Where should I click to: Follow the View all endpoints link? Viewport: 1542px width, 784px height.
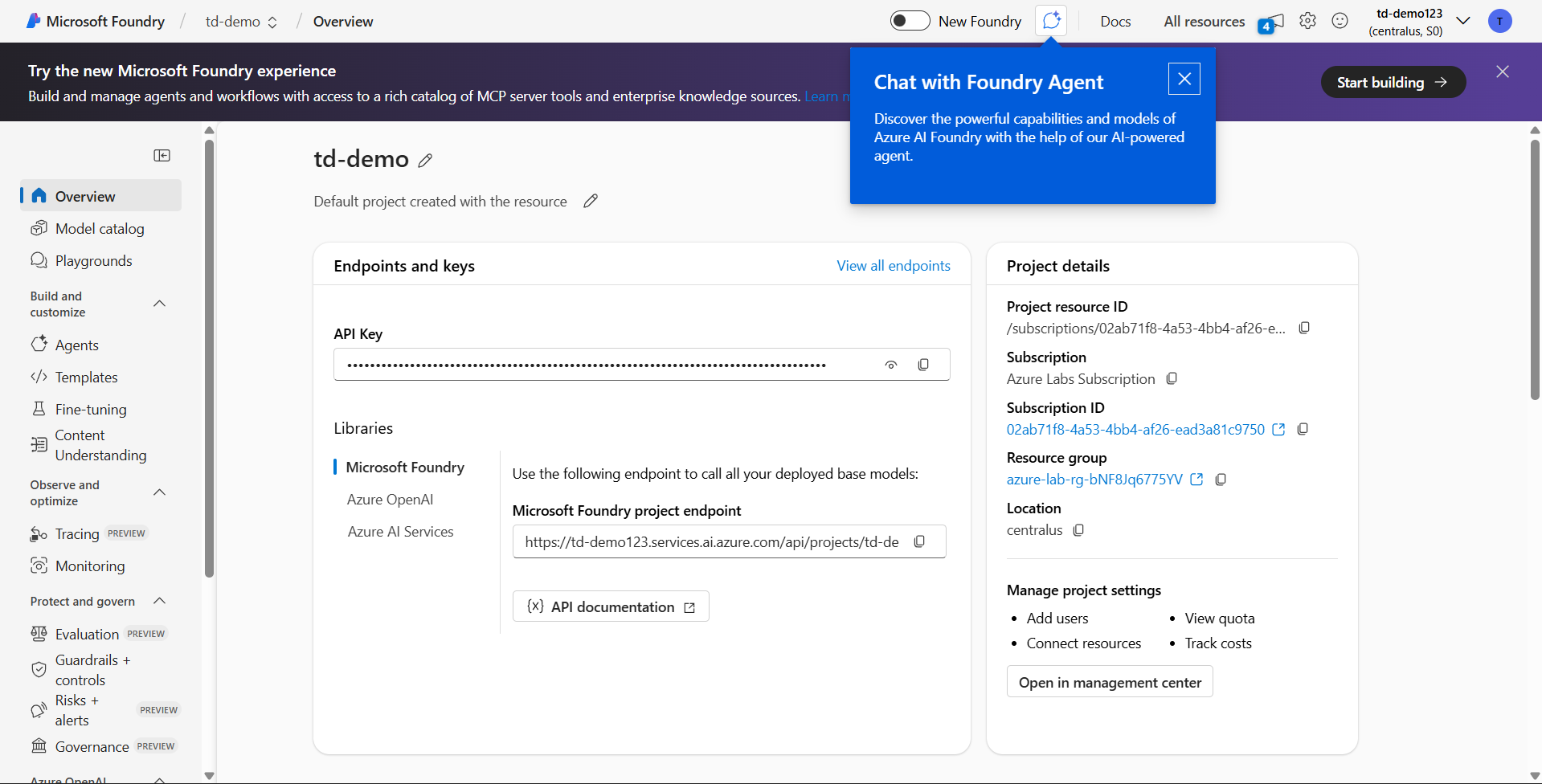[x=893, y=266]
